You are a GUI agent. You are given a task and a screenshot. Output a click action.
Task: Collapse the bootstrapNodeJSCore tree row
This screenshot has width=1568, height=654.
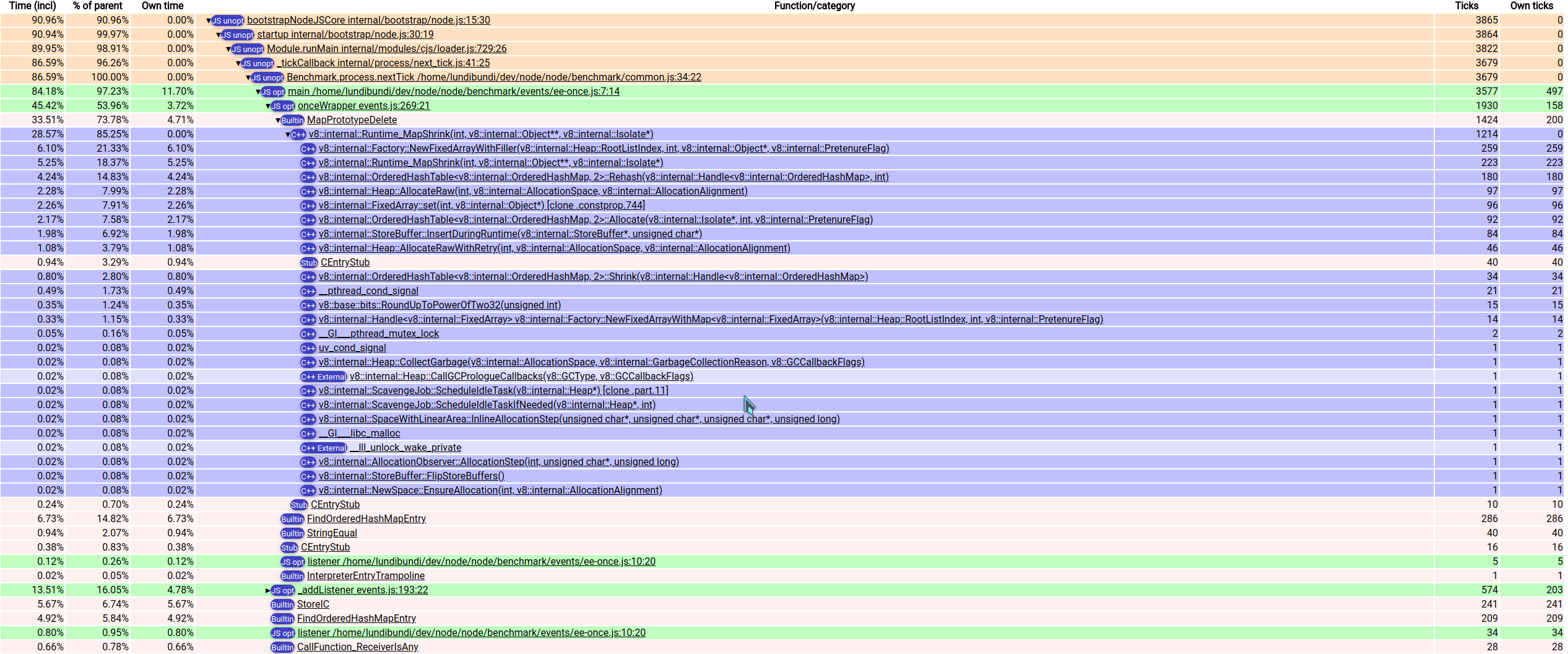coord(209,20)
